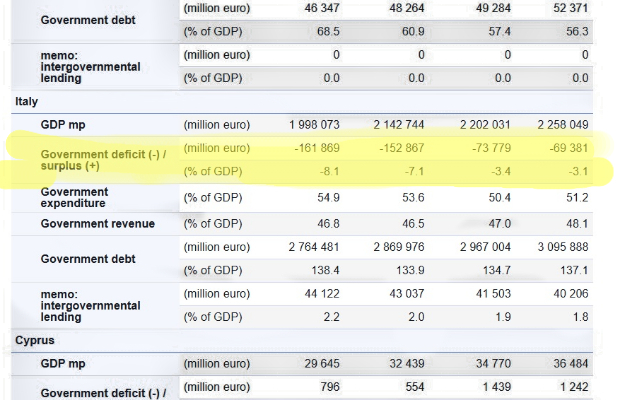620x400 pixels.
Task: Click Italy's GDP mp row label
Action: point(63,125)
